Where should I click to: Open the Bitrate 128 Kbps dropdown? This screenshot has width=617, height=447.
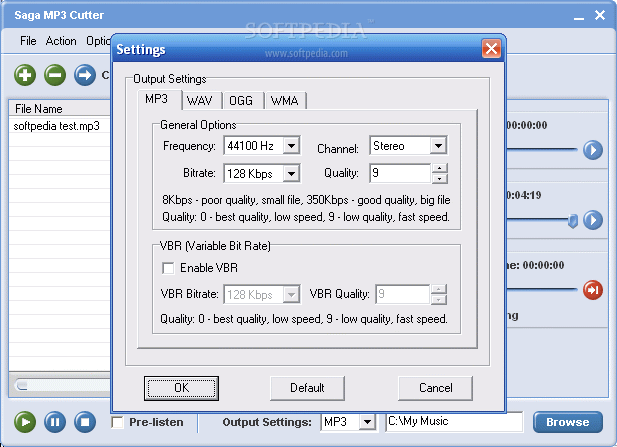tap(292, 174)
